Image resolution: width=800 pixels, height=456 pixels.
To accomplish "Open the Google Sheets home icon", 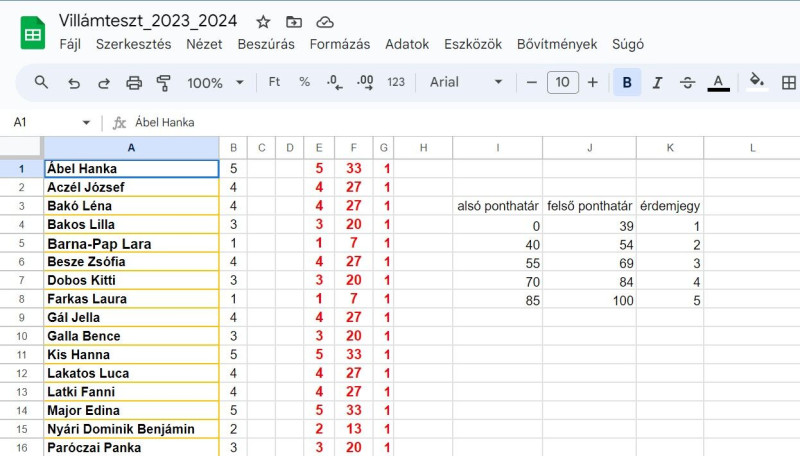I will click(x=33, y=33).
